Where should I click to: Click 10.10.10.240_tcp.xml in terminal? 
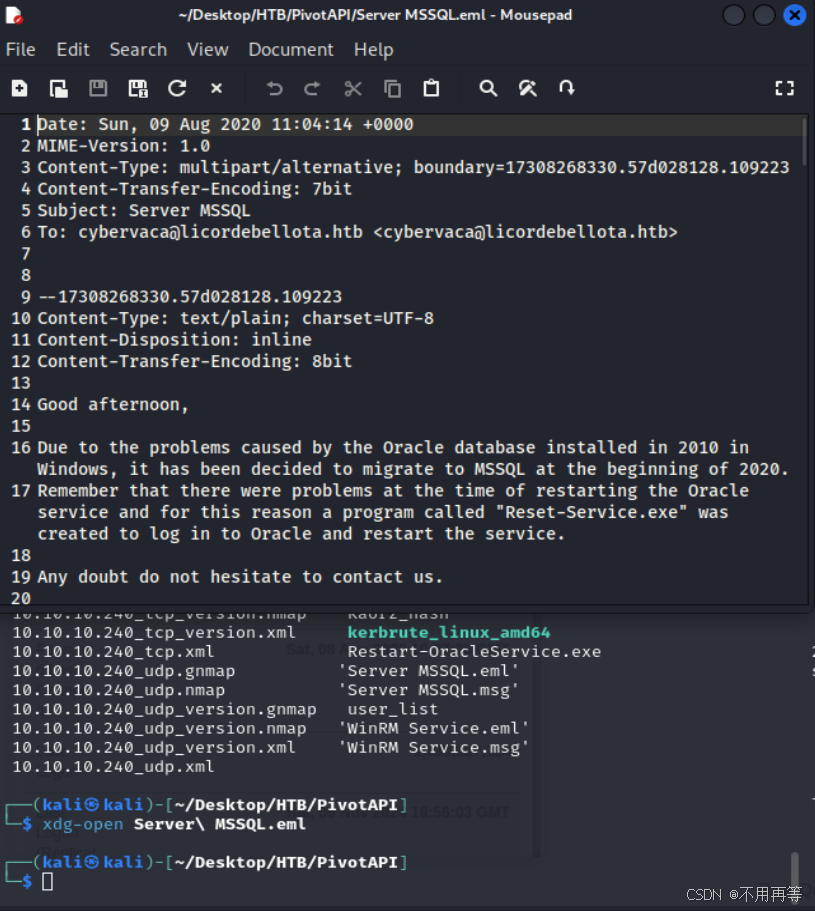[113, 651]
